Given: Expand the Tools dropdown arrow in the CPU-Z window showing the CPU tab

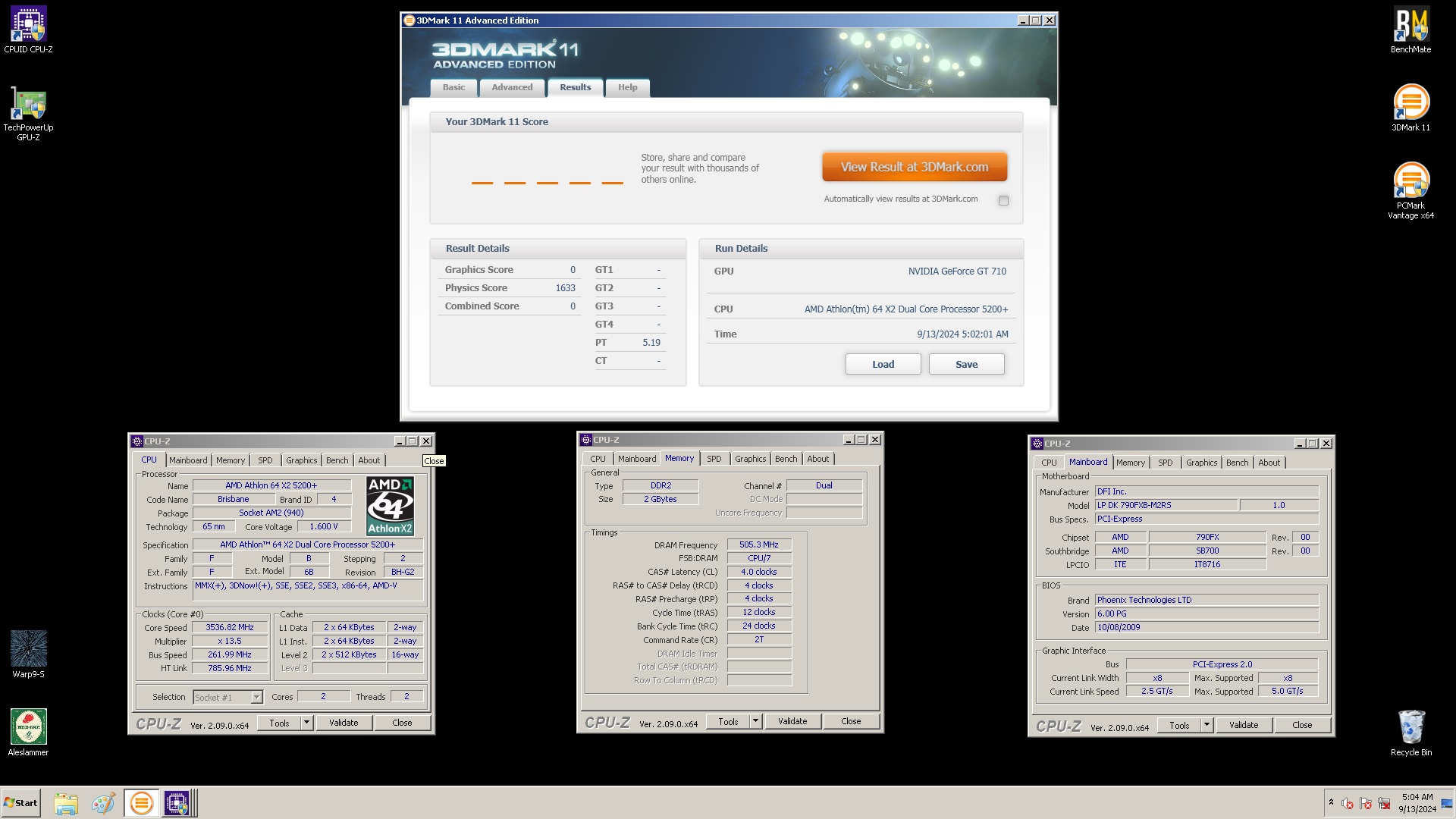Looking at the screenshot, I should [306, 723].
